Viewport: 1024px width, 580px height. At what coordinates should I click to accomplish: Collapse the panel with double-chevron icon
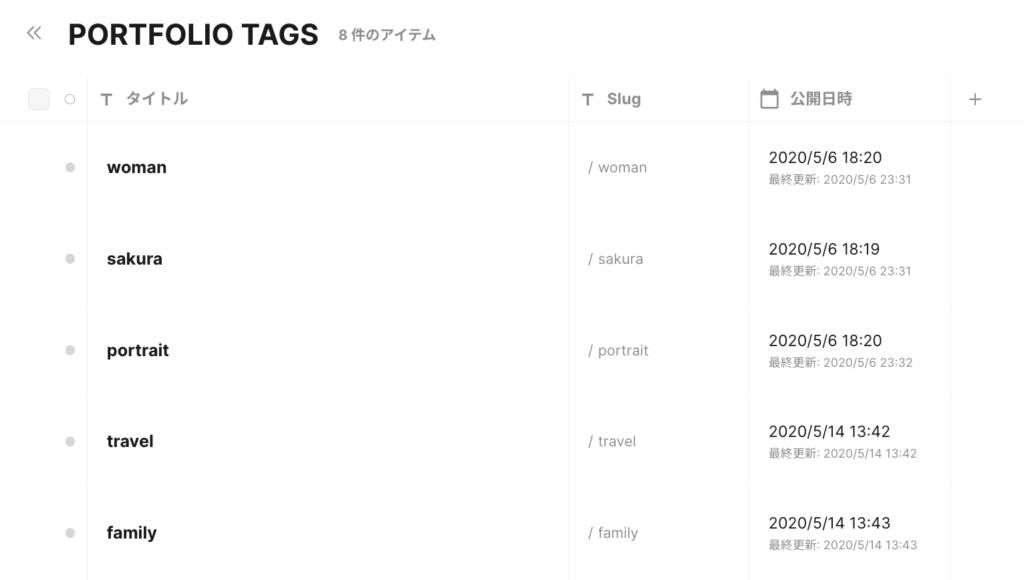[x=34, y=33]
